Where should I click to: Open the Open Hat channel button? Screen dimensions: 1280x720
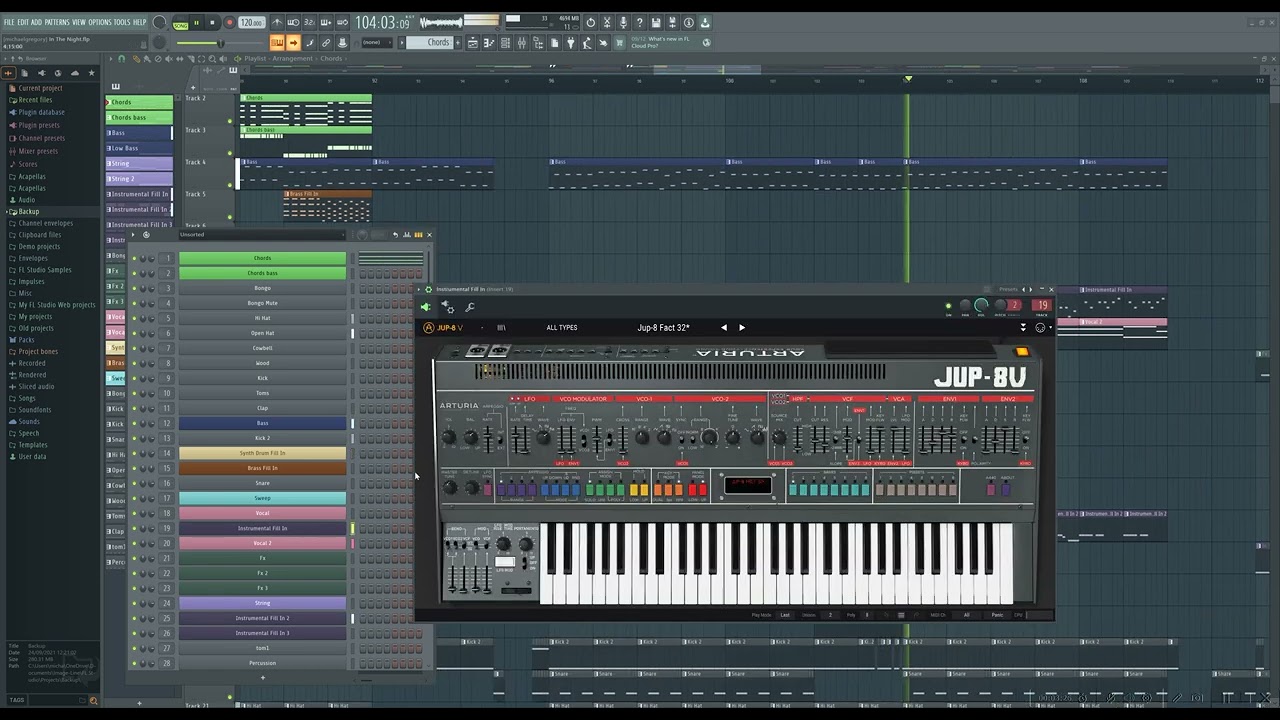pyautogui.click(x=262, y=333)
